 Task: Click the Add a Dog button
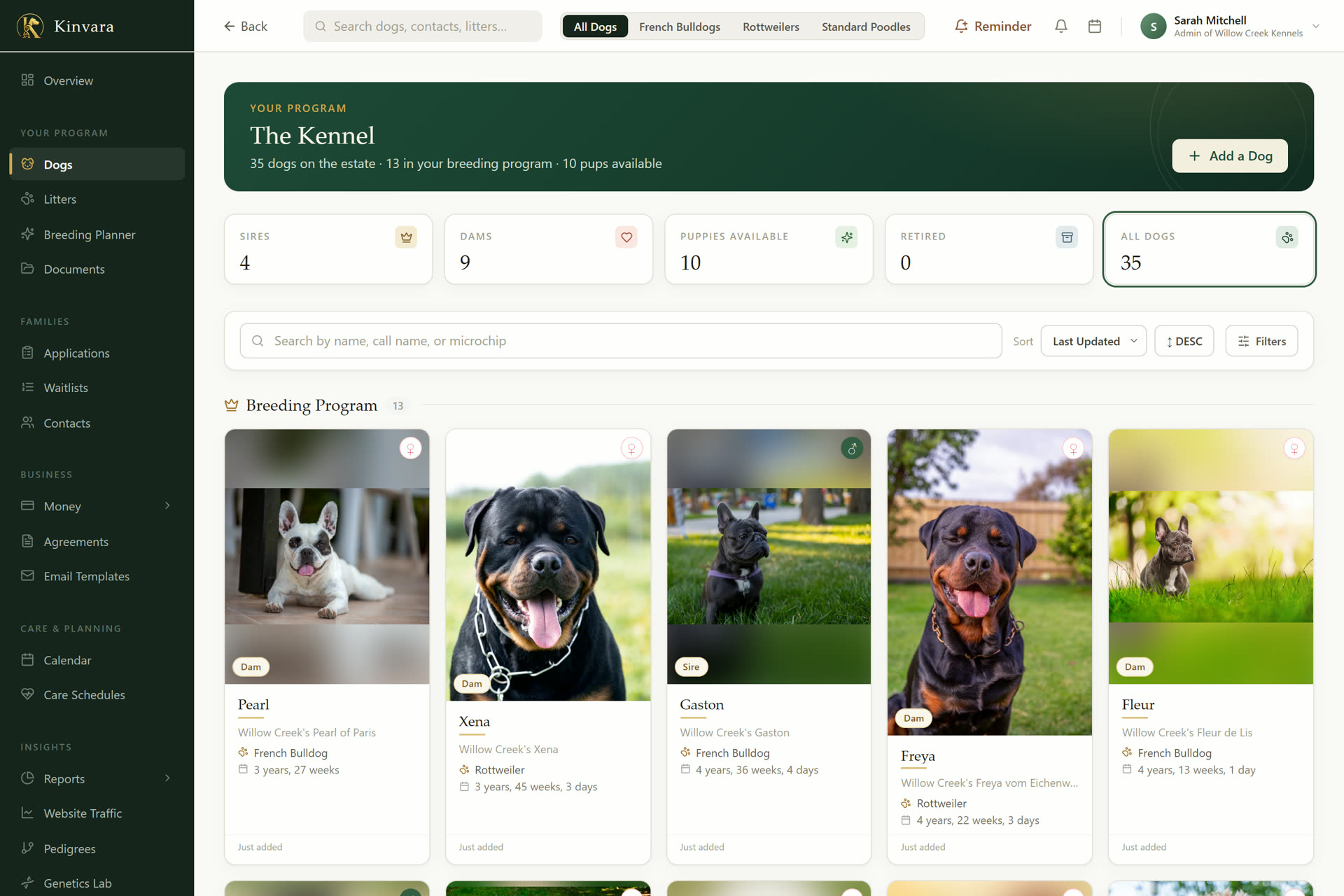point(1230,155)
